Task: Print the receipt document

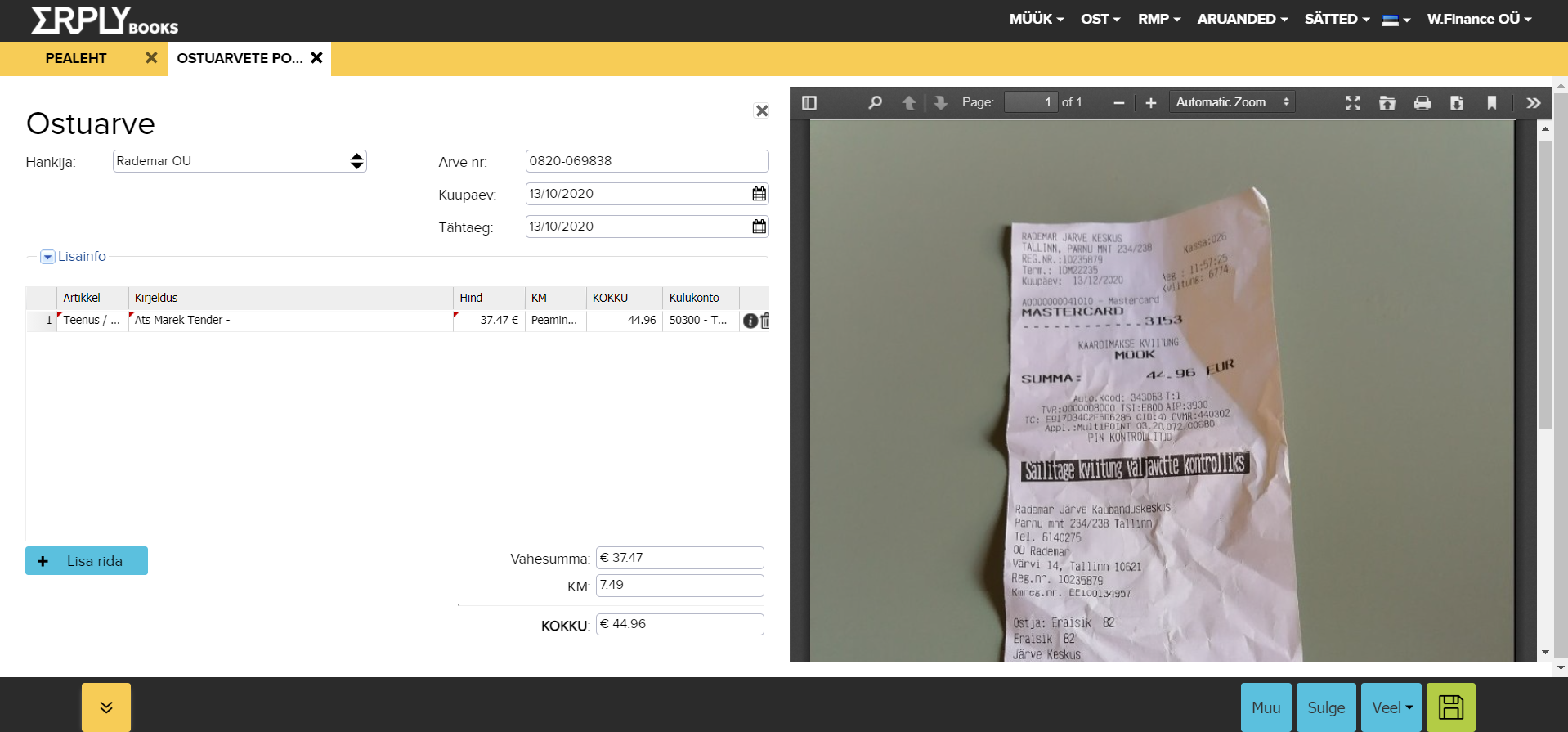Action: (1422, 103)
